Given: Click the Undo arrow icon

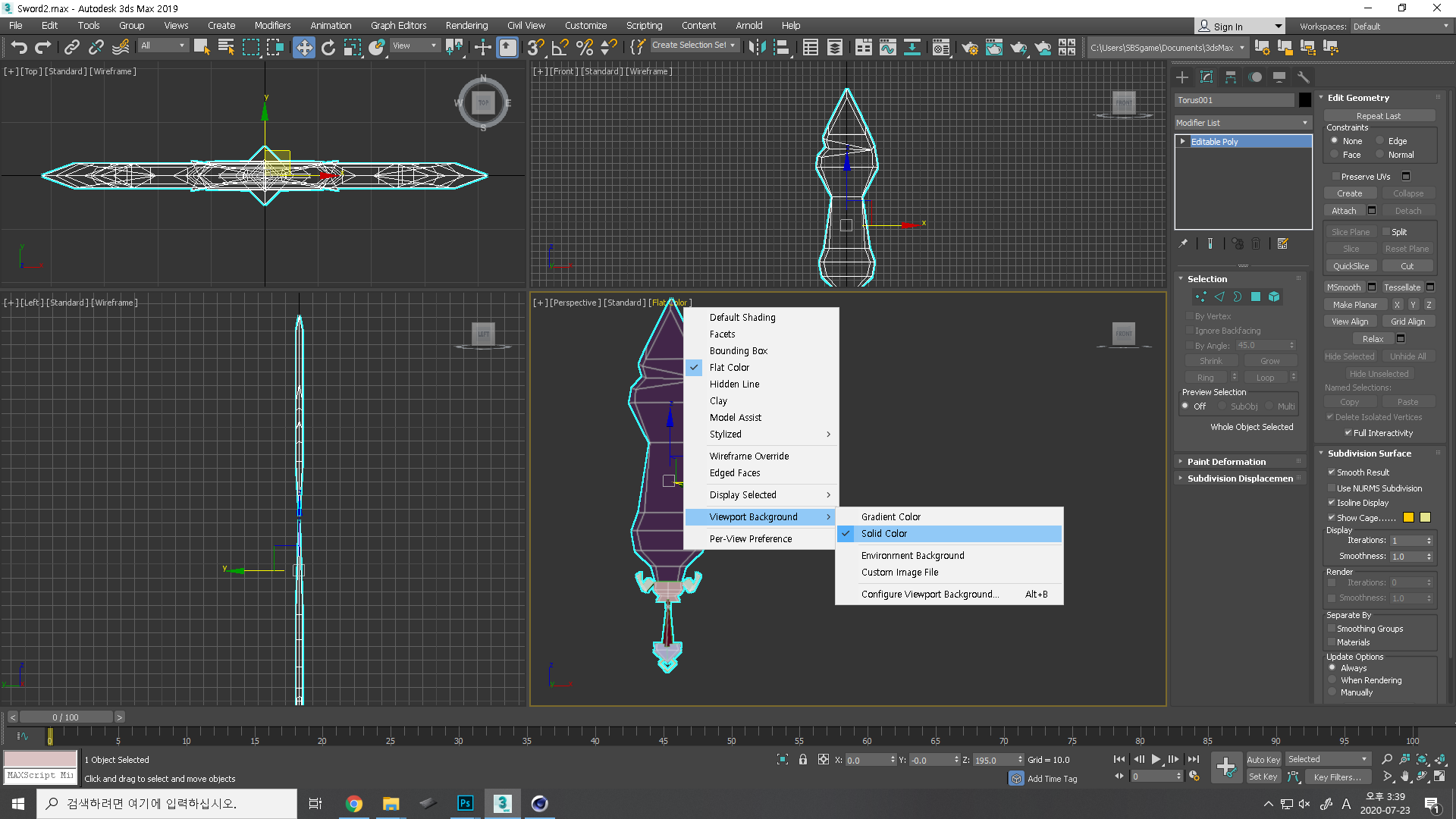Looking at the screenshot, I should [x=19, y=48].
